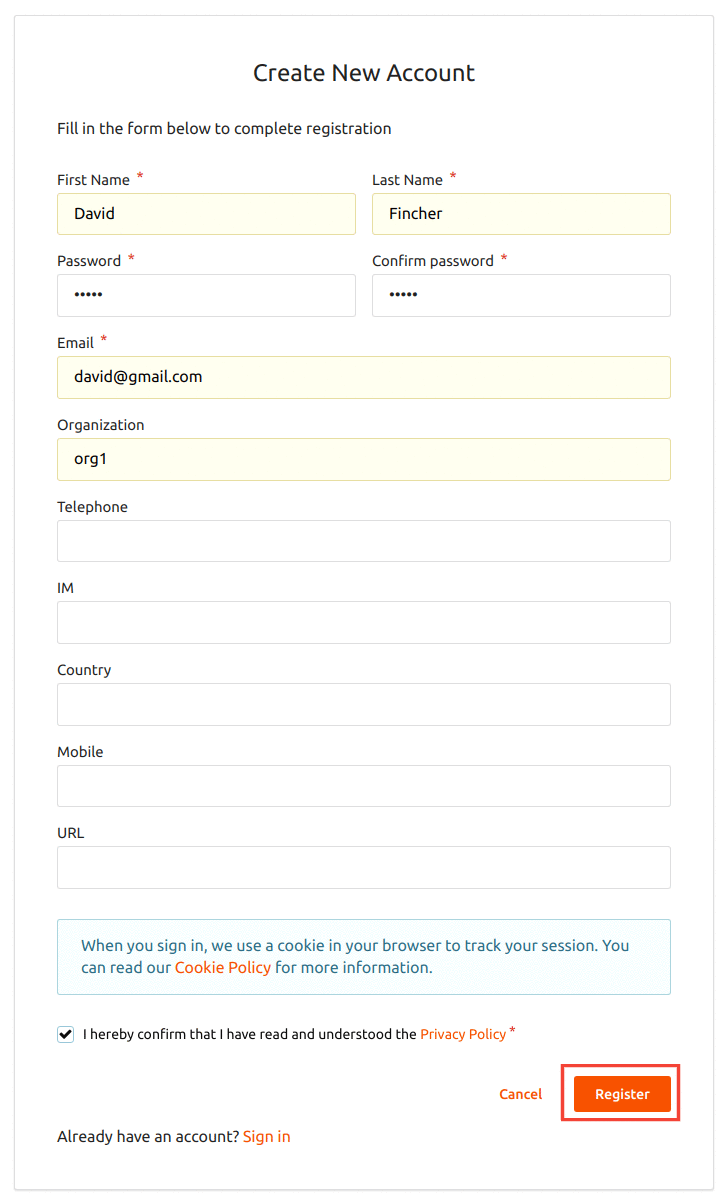The width and height of the screenshot is (728, 1196).
Task: Click the privacy confirmation label text
Action: pos(295,1034)
